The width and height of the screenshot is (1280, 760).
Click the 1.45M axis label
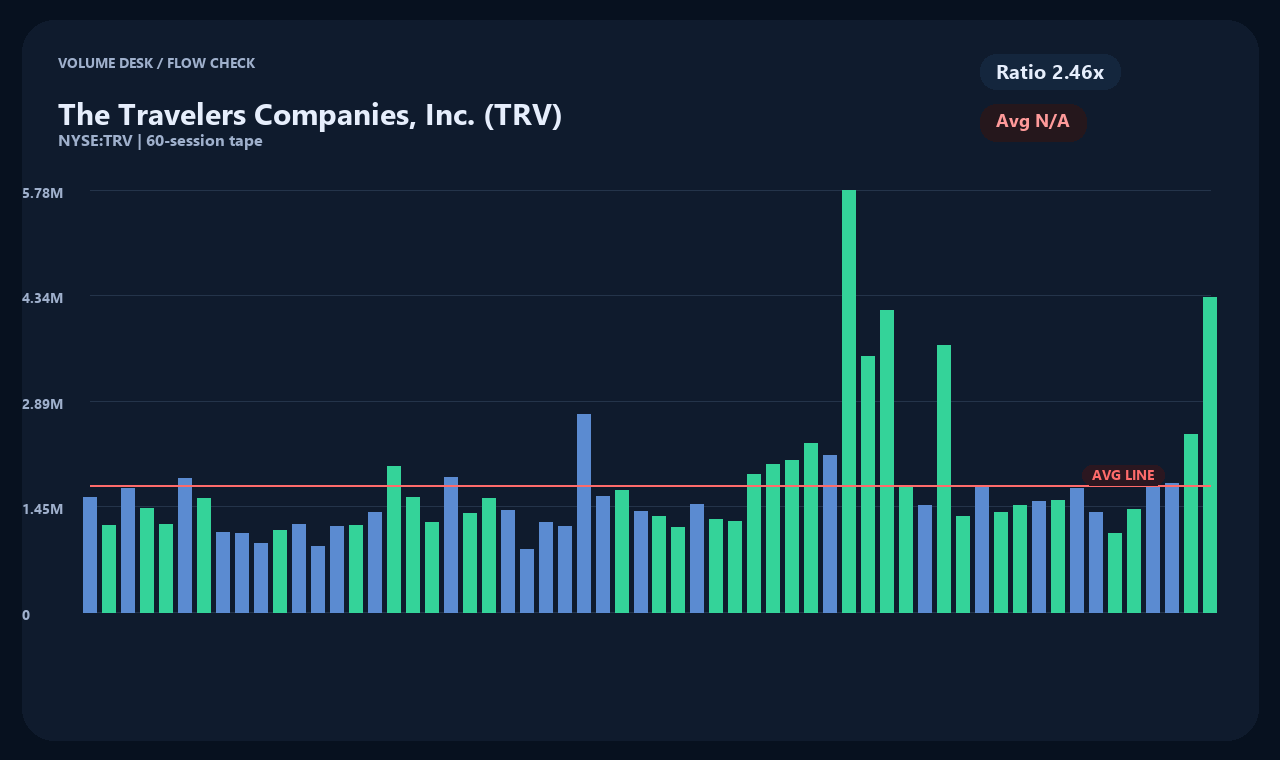43,509
